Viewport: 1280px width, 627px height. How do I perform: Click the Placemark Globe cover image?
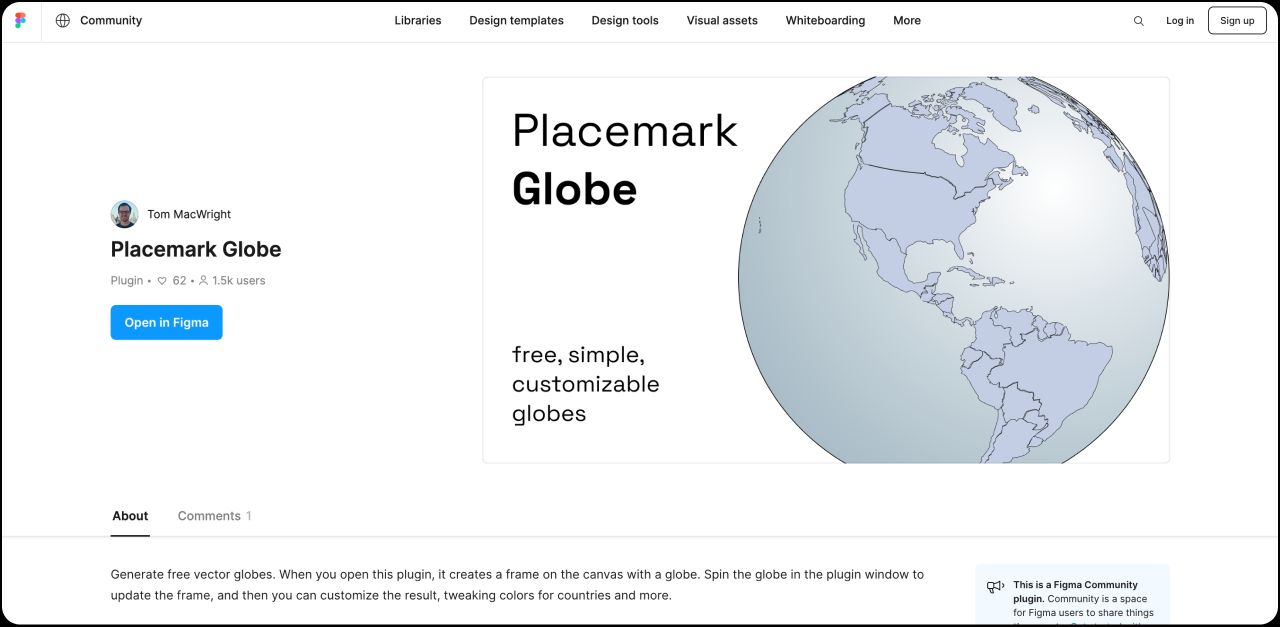coord(825,269)
